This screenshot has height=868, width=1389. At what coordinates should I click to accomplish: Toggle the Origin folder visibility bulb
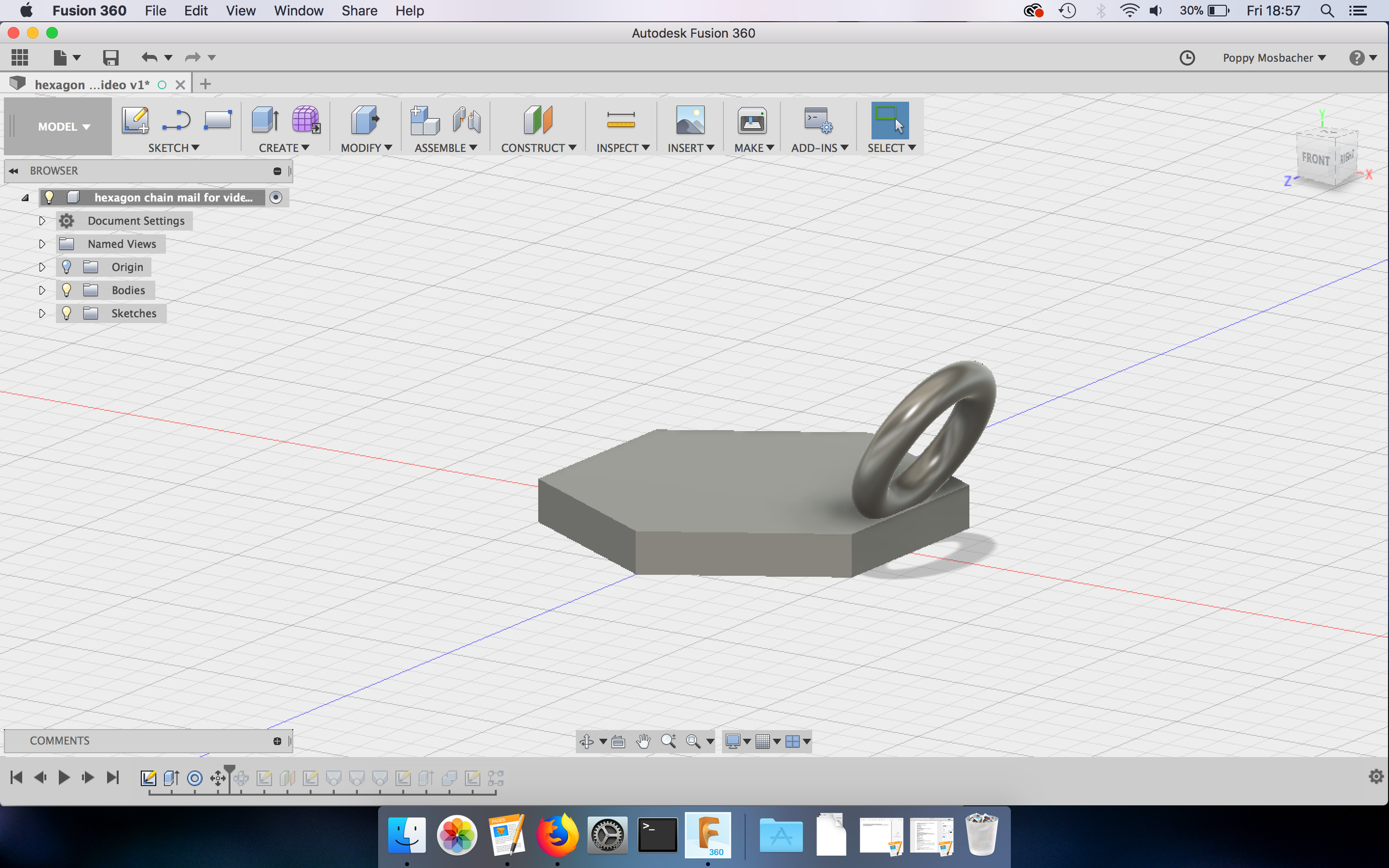[66, 267]
